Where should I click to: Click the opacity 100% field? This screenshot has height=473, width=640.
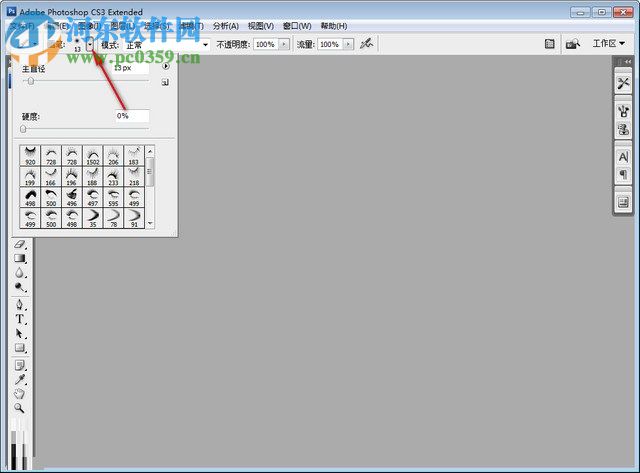pyautogui.click(x=266, y=44)
